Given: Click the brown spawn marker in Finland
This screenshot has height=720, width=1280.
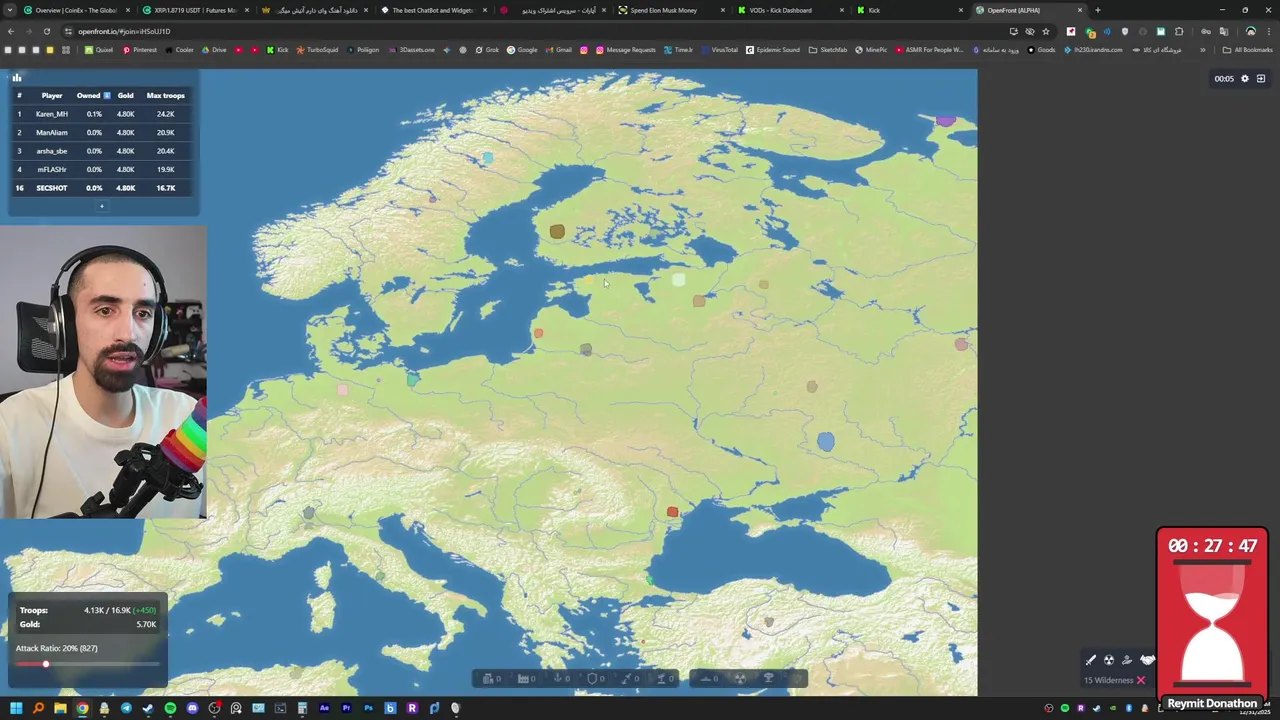Looking at the screenshot, I should click(557, 232).
